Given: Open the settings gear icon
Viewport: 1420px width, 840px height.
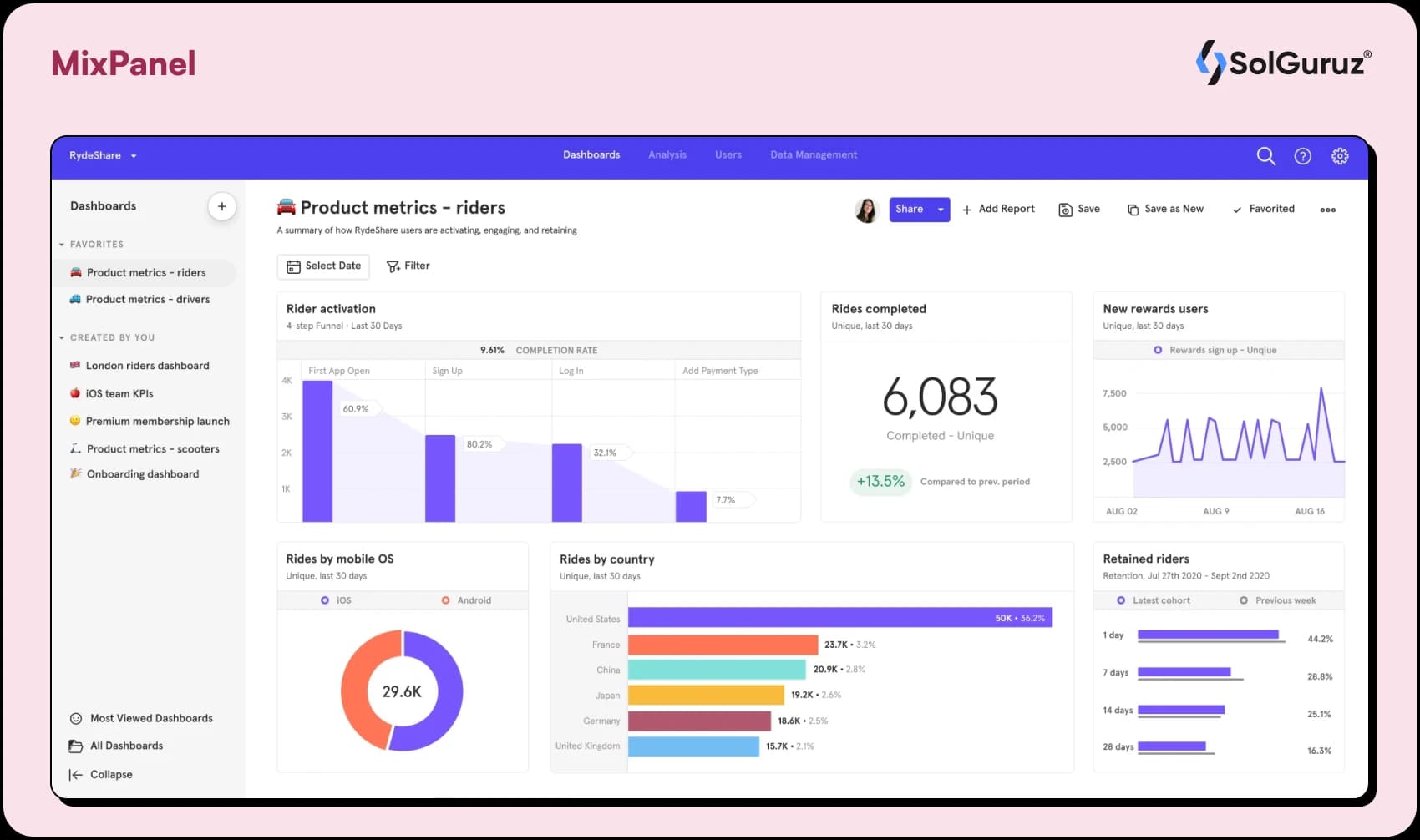Looking at the screenshot, I should click(1340, 156).
